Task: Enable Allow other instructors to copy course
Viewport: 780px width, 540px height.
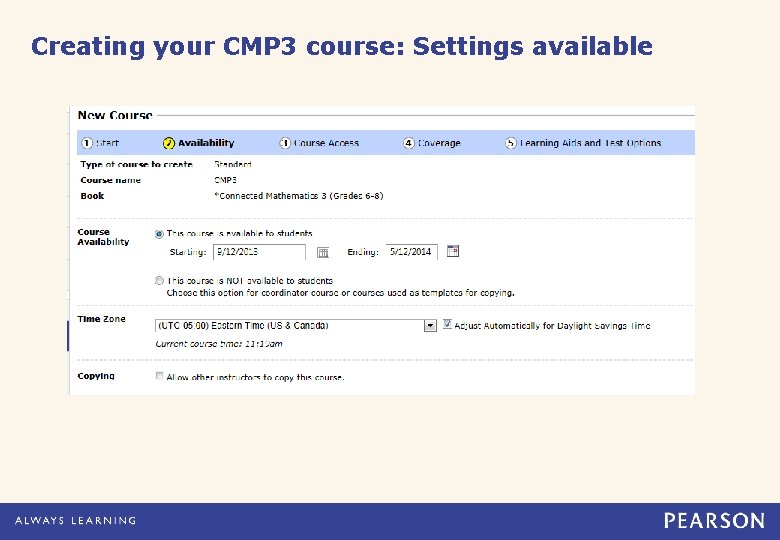Action: pyautogui.click(x=159, y=376)
